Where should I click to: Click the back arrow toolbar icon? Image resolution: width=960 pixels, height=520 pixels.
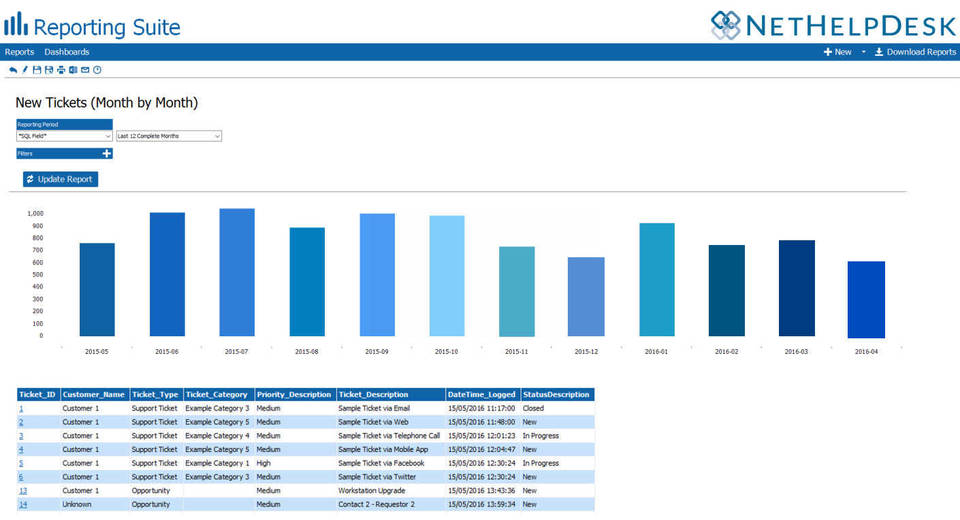click(x=13, y=70)
